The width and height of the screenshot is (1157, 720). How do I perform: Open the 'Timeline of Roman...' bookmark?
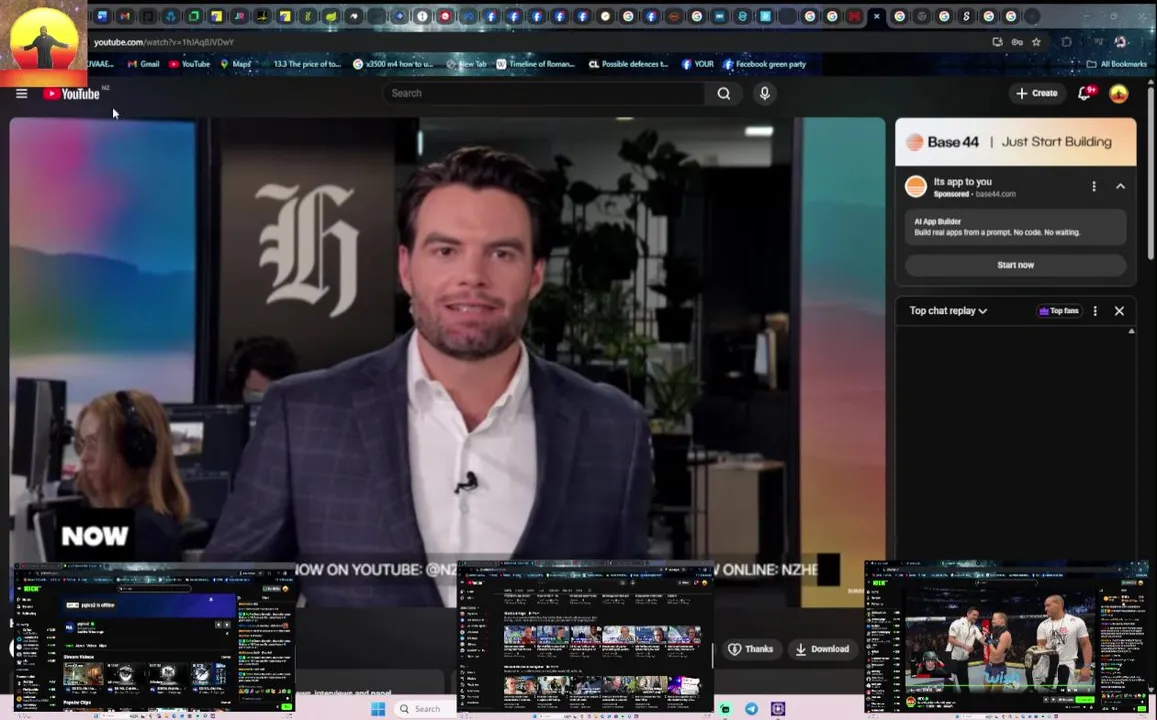point(536,64)
